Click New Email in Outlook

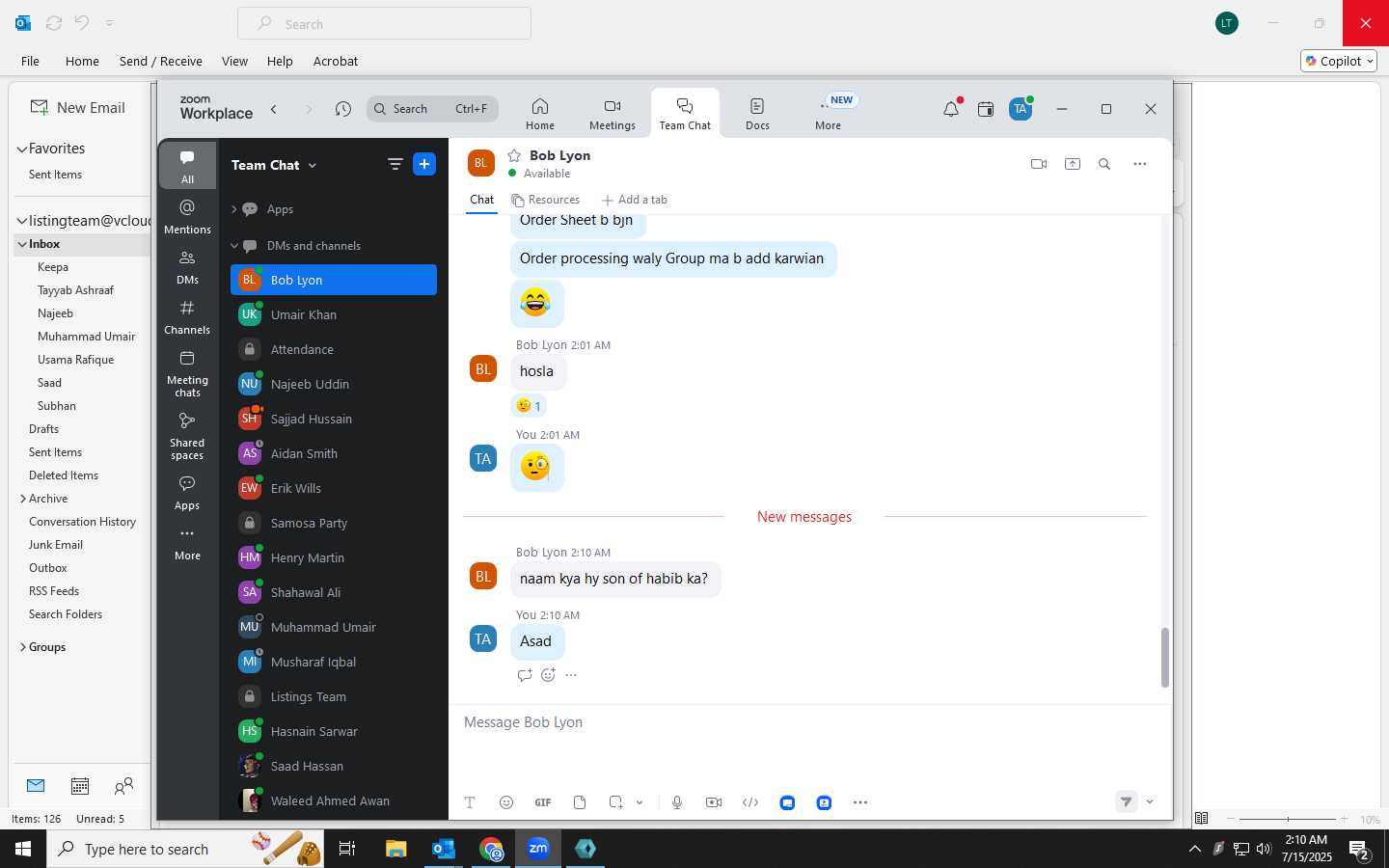(78, 107)
